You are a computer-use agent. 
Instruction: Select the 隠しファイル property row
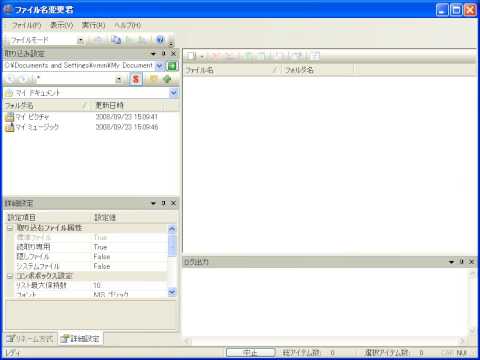point(91,257)
